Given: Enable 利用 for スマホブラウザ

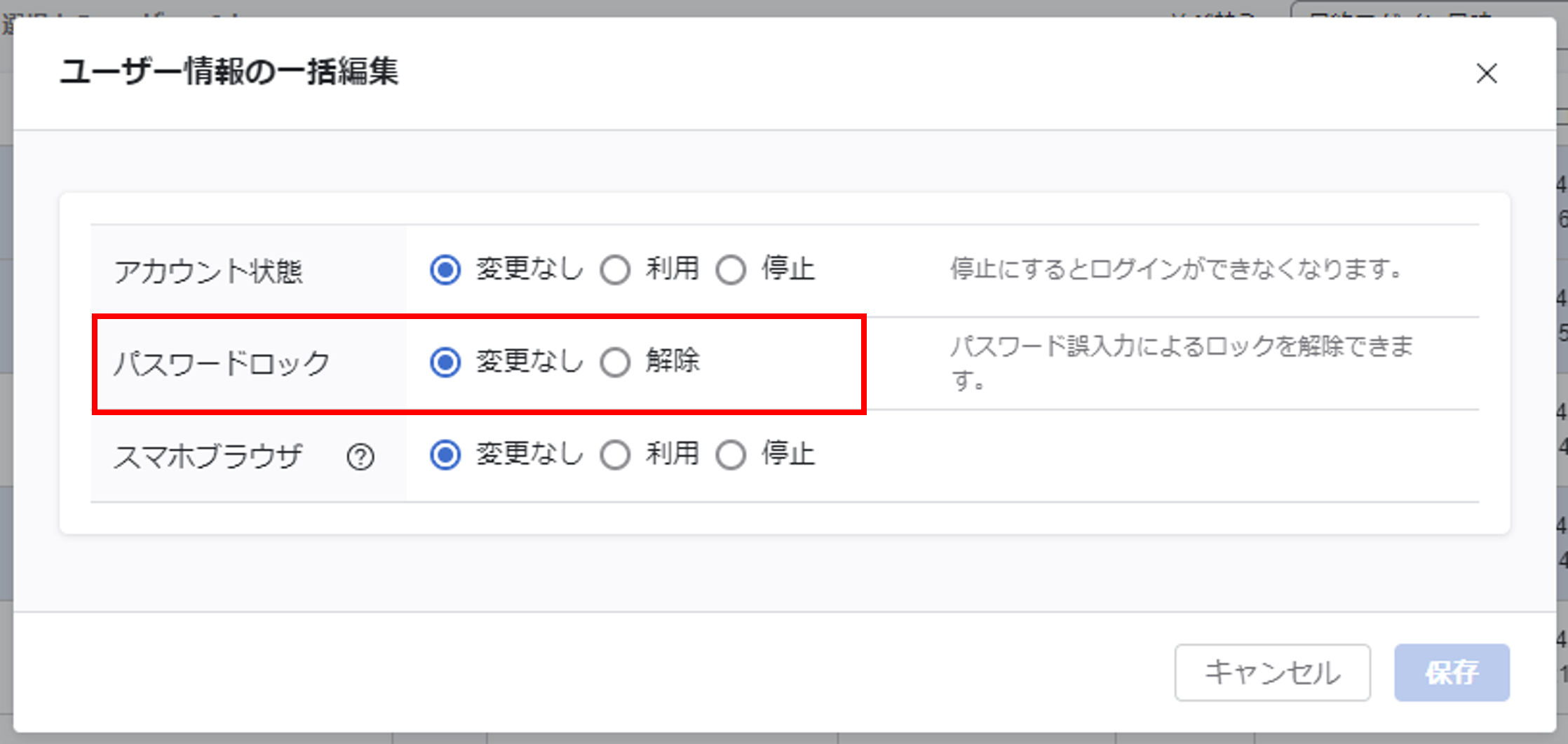Looking at the screenshot, I should [616, 455].
